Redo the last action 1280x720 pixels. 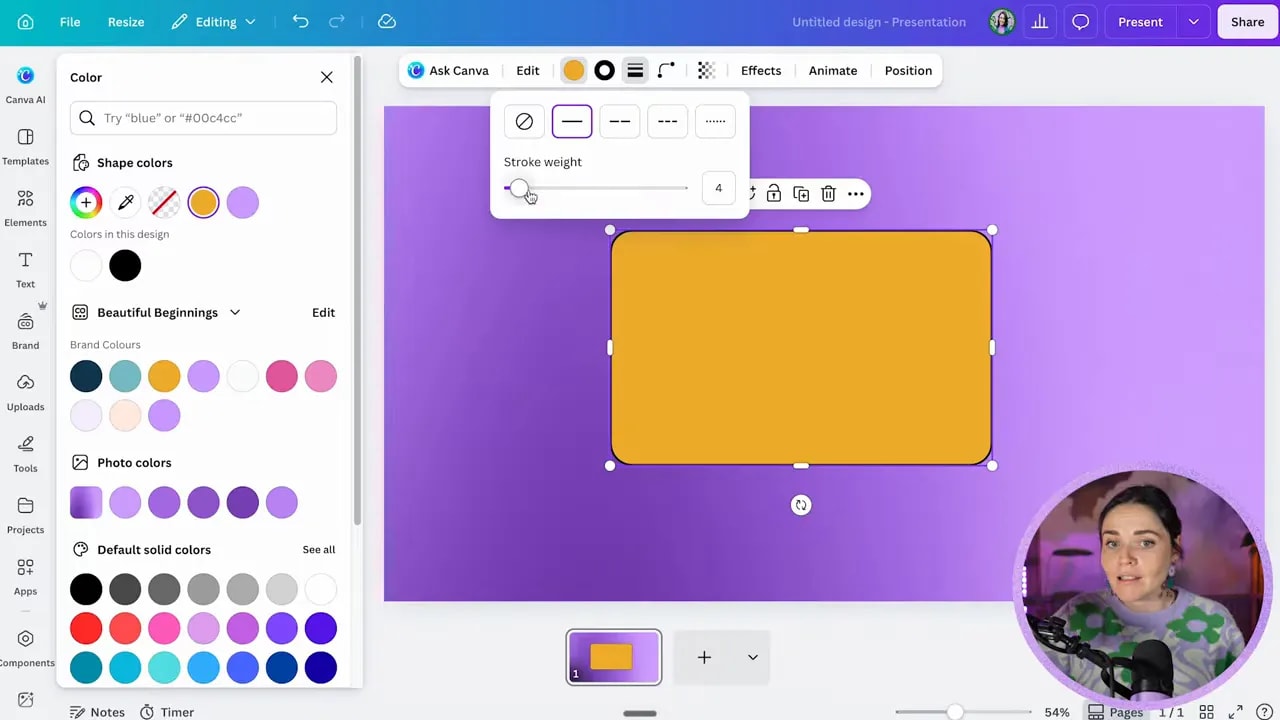(337, 22)
